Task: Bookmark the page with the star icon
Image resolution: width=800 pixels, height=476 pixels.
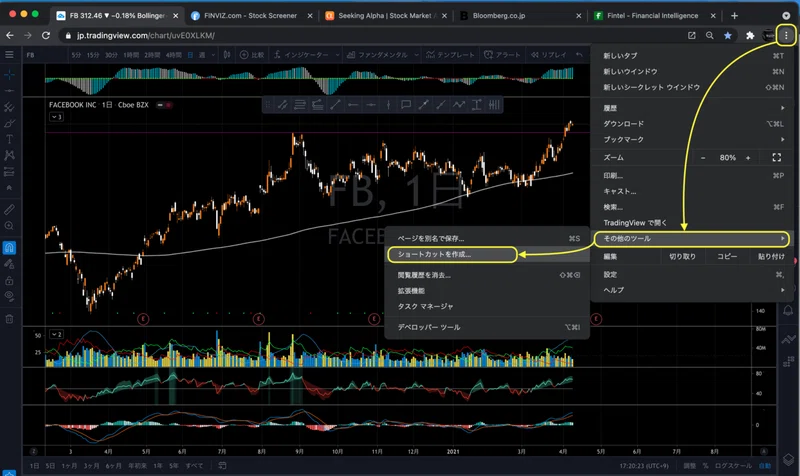Action: point(728,35)
